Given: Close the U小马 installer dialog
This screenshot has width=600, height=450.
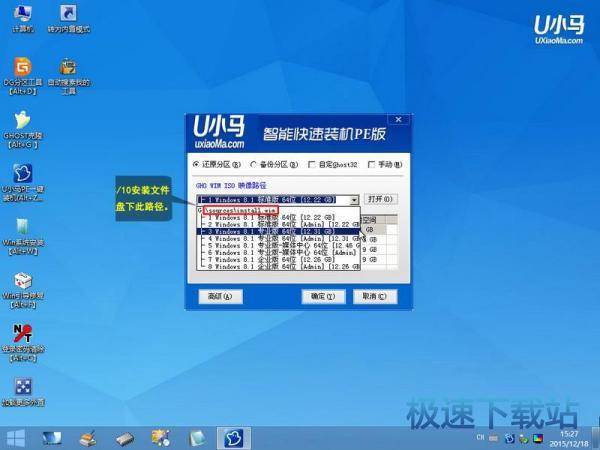Looking at the screenshot, I should [398, 119].
